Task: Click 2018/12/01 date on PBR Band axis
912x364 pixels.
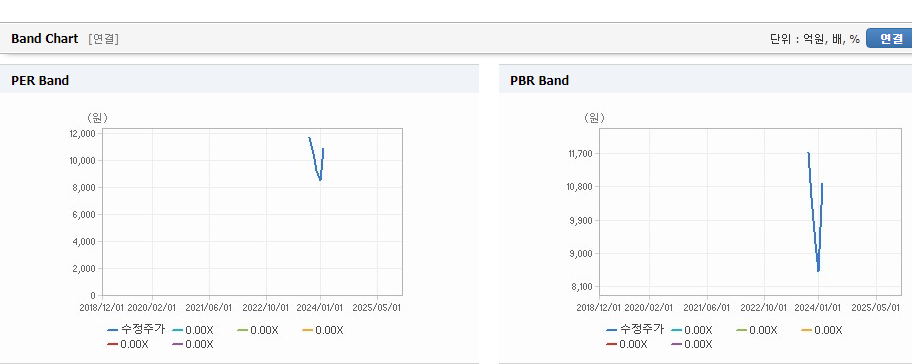Action: coord(599,307)
